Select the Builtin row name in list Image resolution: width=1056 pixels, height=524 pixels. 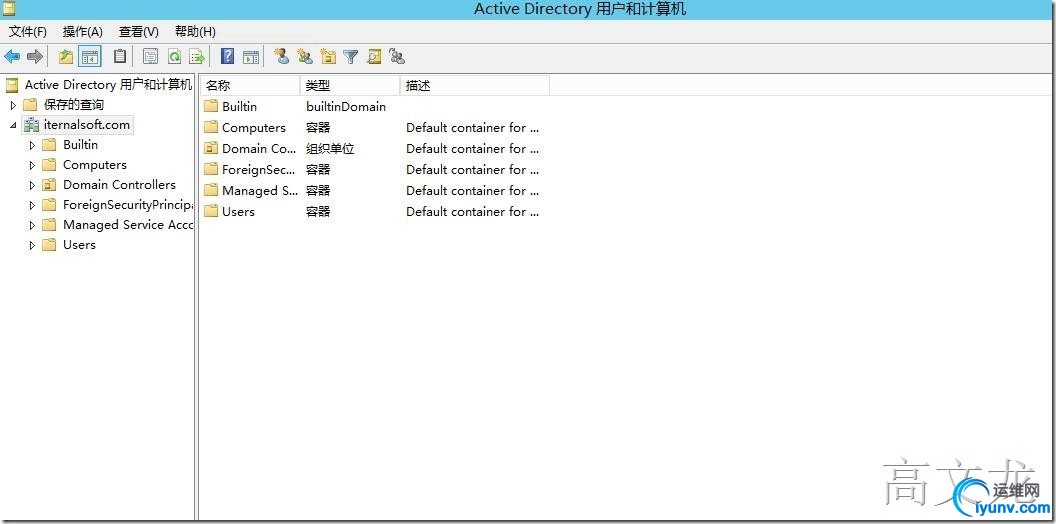tap(239, 106)
